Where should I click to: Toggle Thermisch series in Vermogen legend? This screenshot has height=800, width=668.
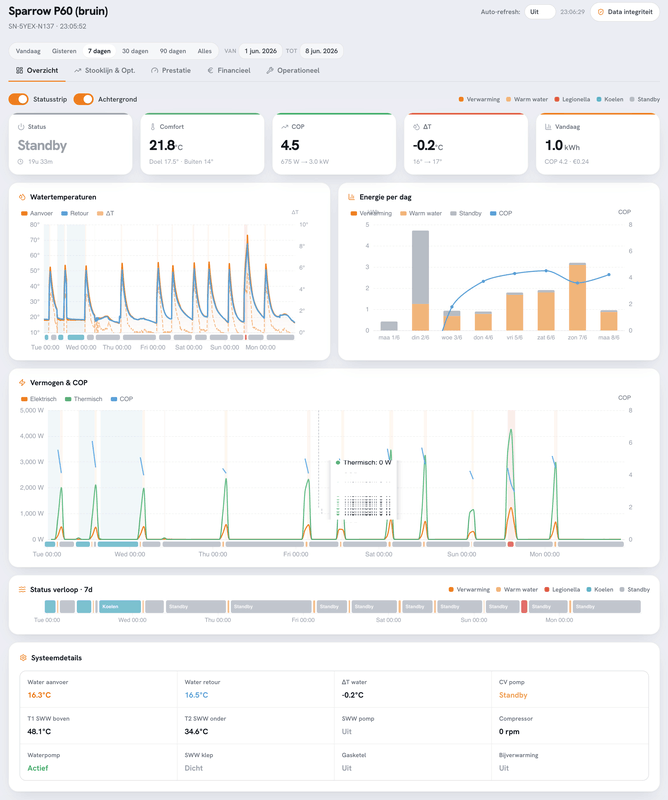84,399
